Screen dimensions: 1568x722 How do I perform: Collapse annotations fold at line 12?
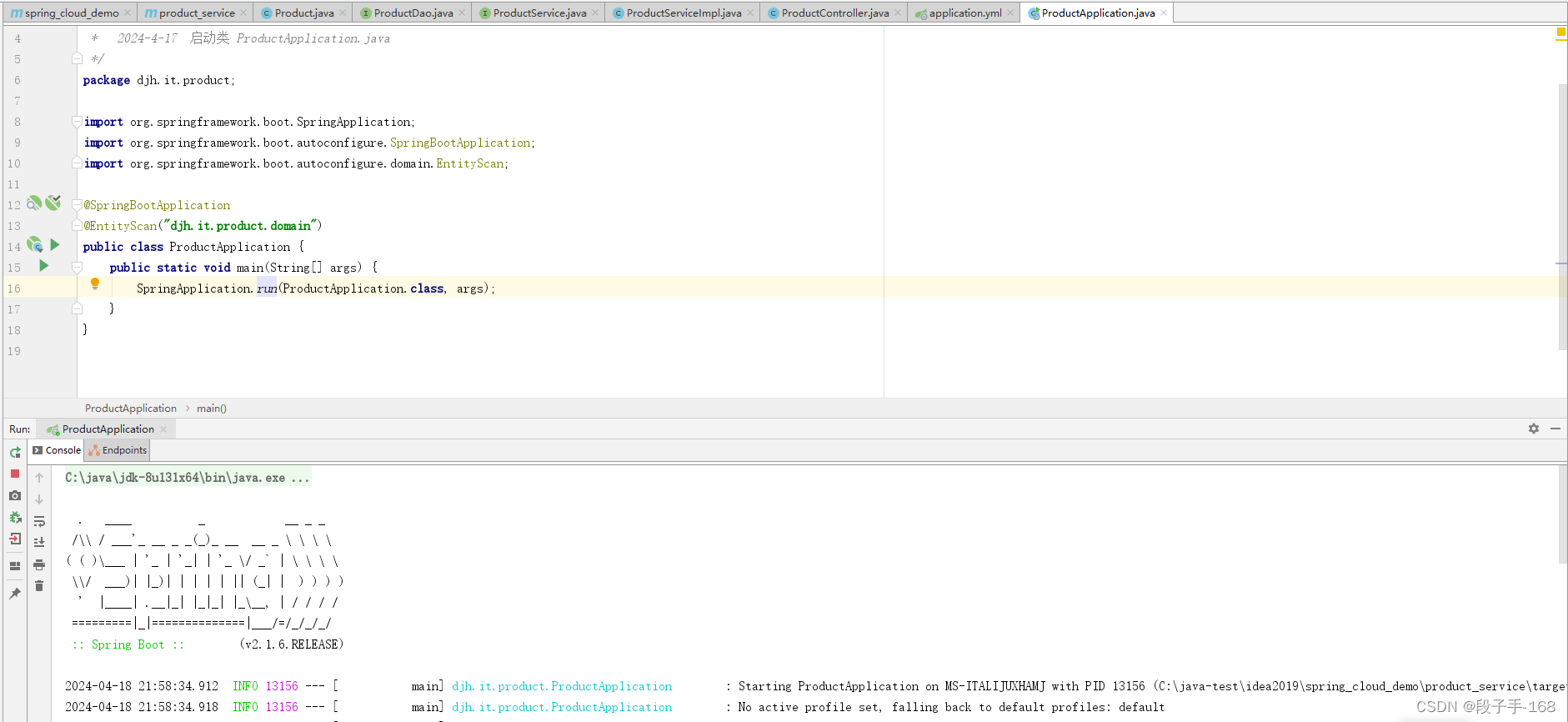pyautogui.click(x=77, y=205)
